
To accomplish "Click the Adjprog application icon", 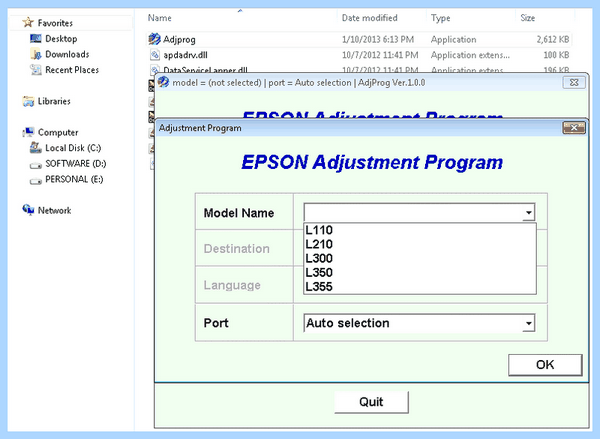I will coord(154,39).
